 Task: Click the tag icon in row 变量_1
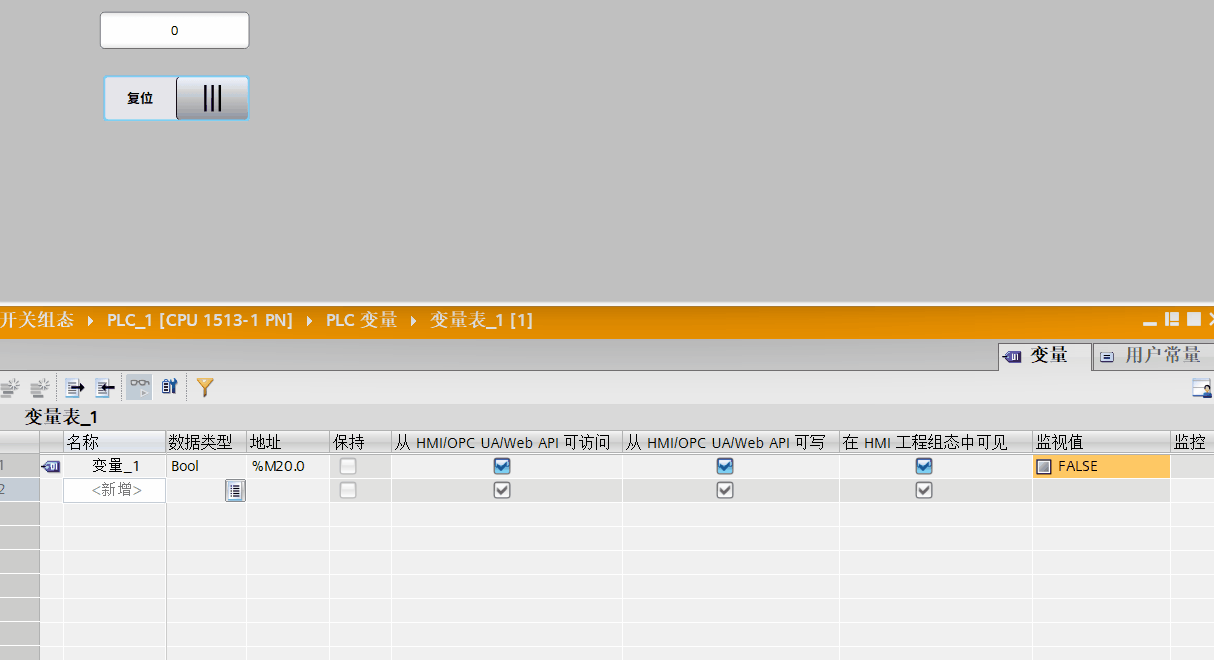click(51, 466)
